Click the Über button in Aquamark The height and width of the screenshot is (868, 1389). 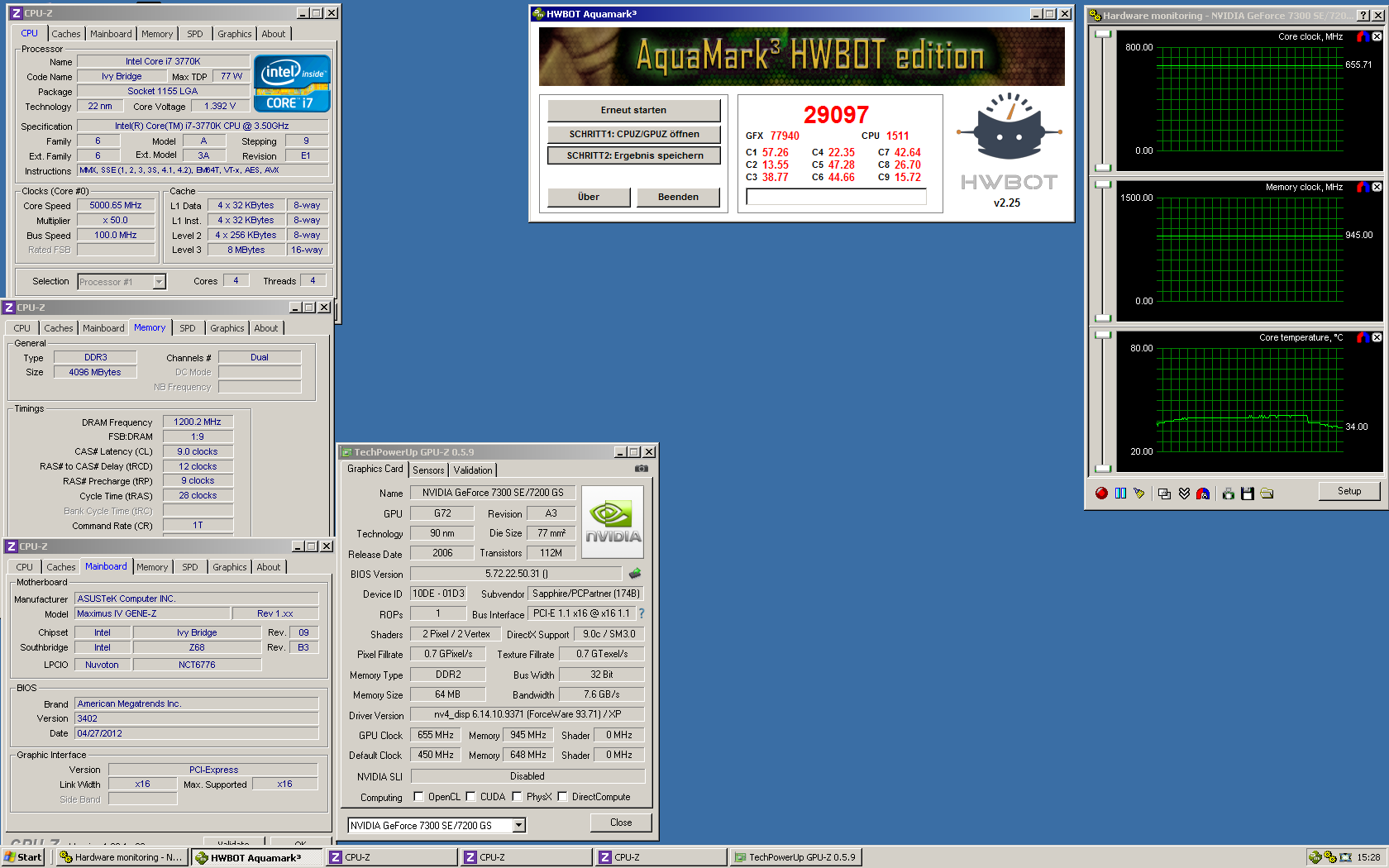[x=589, y=197]
